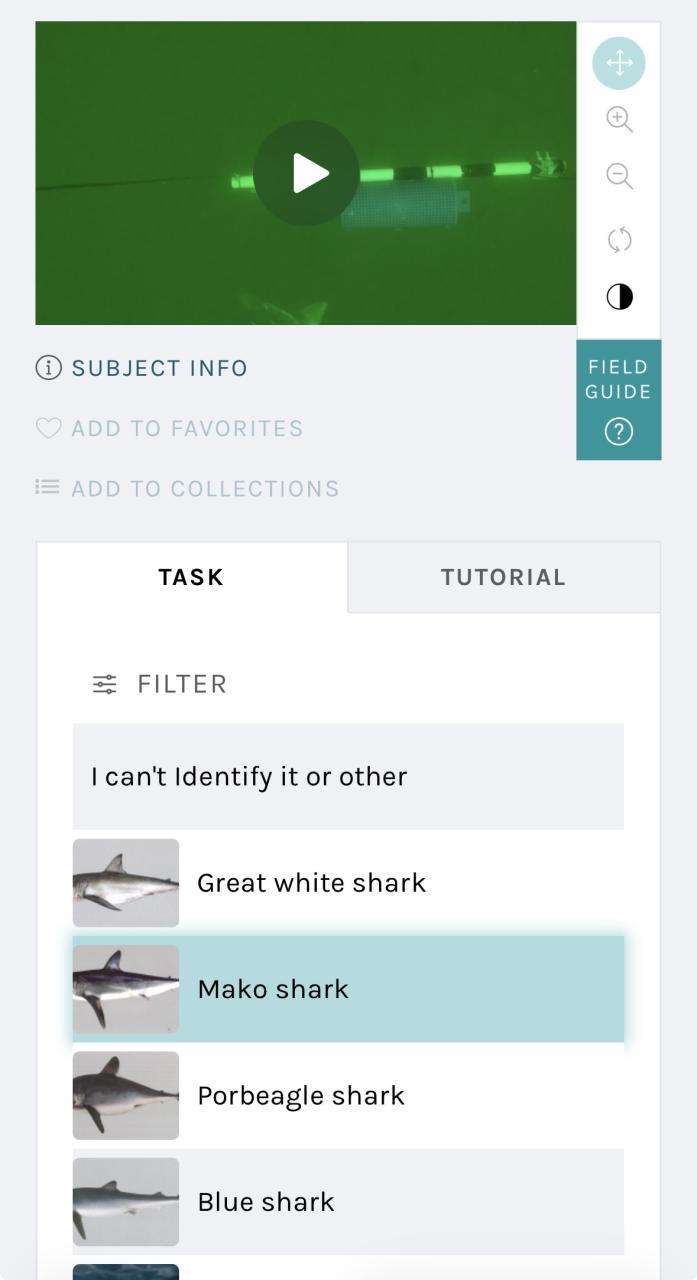Click the Porbeagle shark thumbnail image
Image resolution: width=697 pixels, height=1280 pixels.
click(126, 1095)
